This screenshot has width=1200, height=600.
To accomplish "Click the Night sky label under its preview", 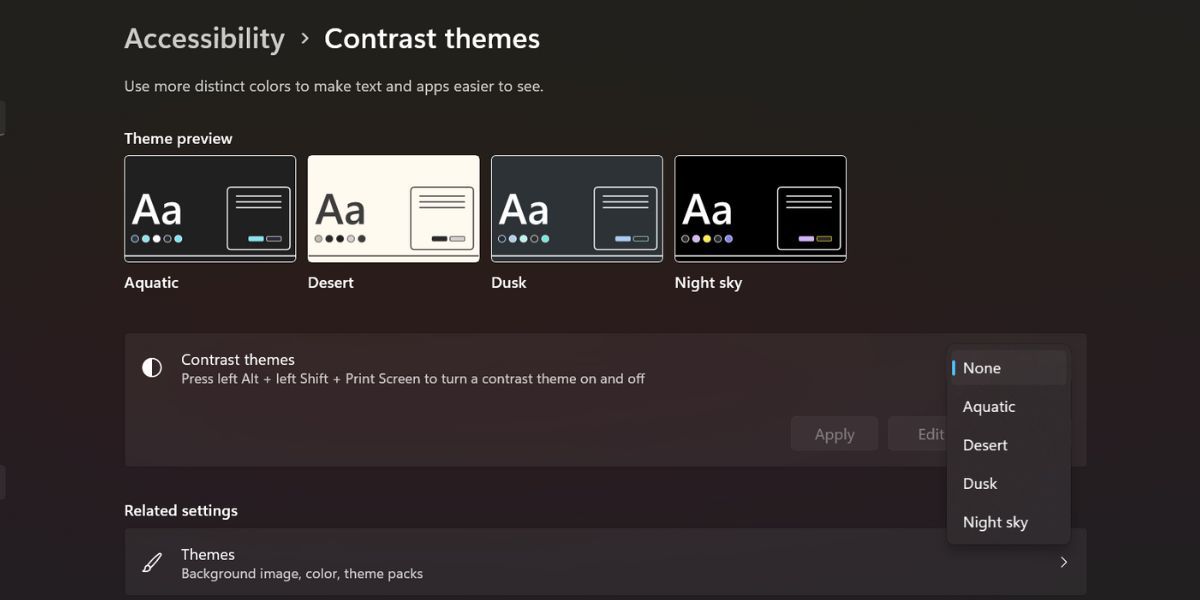I will 708,282.
